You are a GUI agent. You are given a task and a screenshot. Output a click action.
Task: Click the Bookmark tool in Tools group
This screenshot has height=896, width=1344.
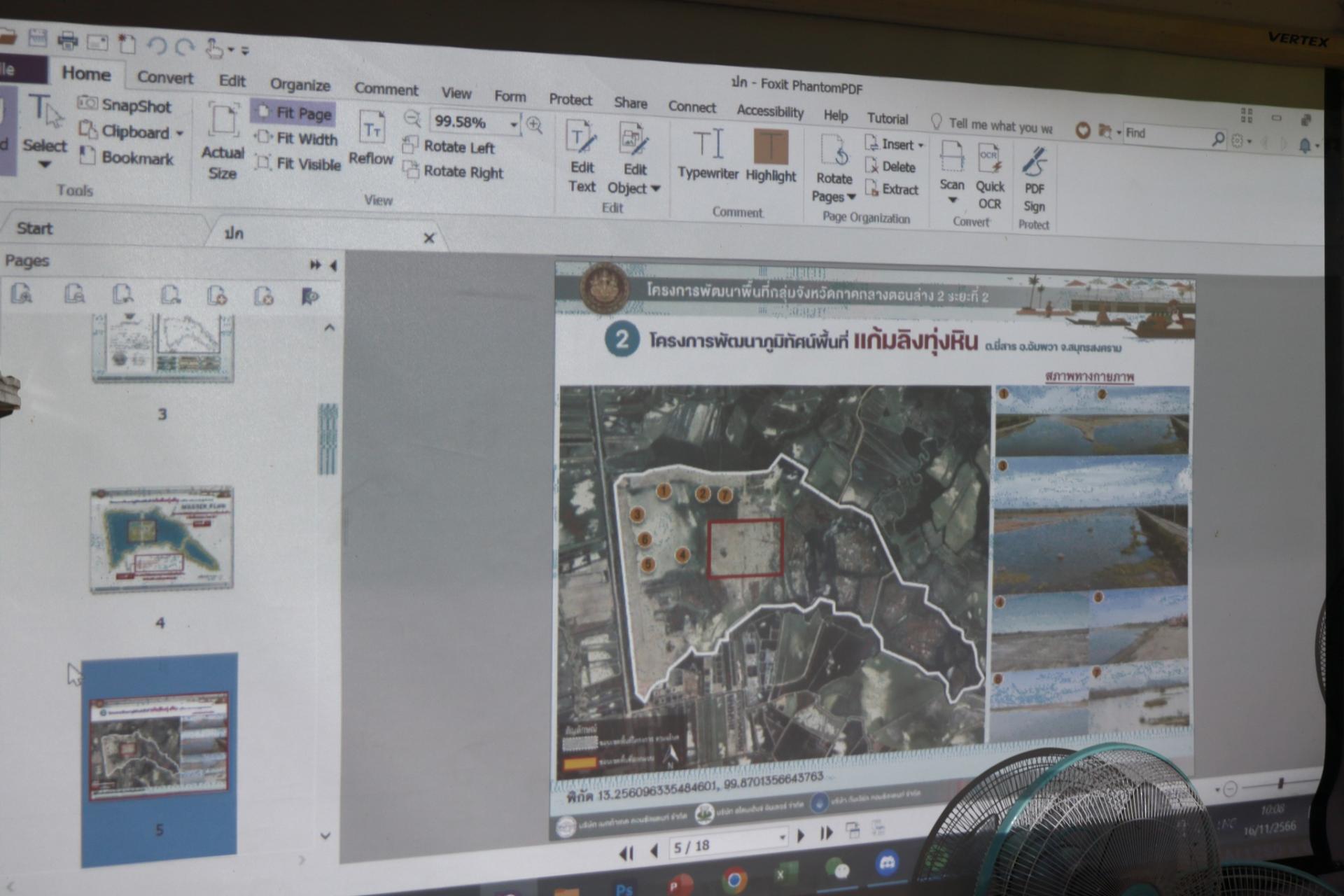[x=127, y=157]
